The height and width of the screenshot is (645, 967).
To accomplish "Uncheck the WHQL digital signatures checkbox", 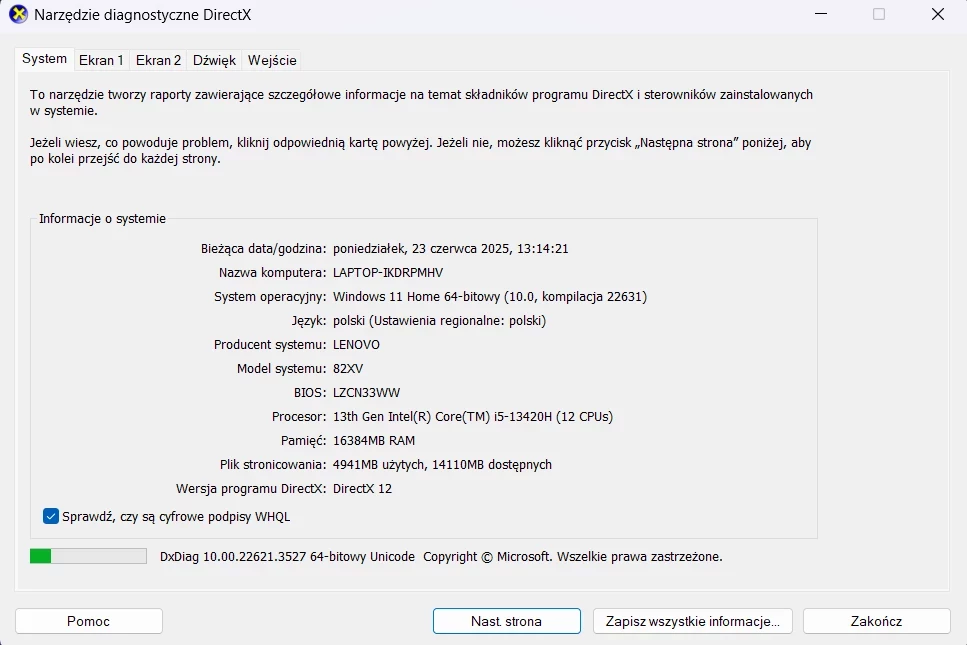I will click(x=52, y=516).
